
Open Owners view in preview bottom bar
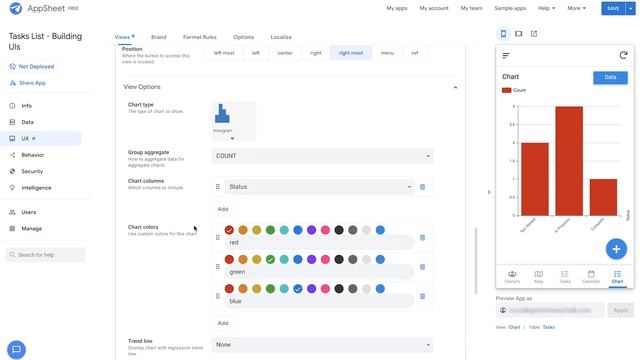pos(512,277)
